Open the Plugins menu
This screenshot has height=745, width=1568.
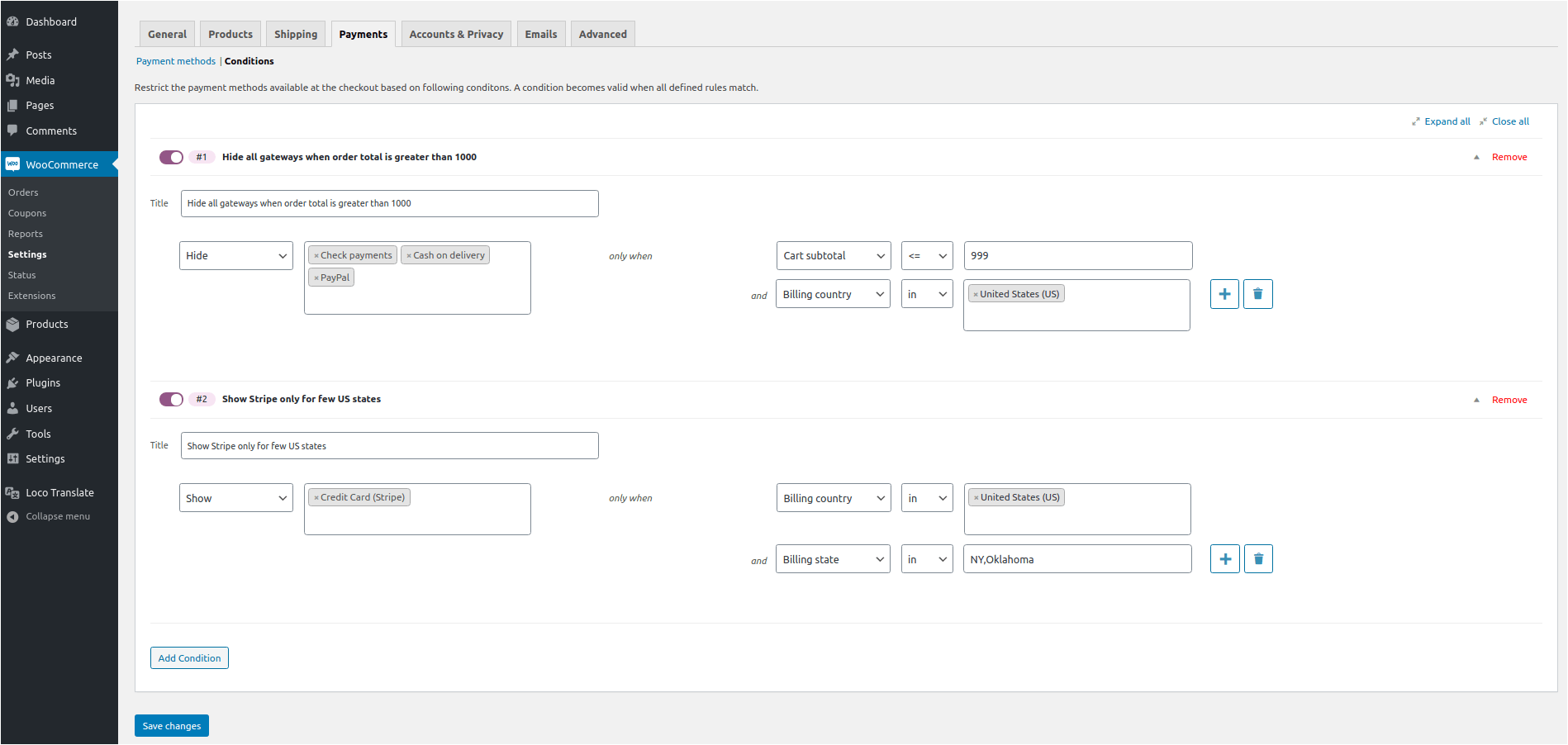click(x=43, y=382)
